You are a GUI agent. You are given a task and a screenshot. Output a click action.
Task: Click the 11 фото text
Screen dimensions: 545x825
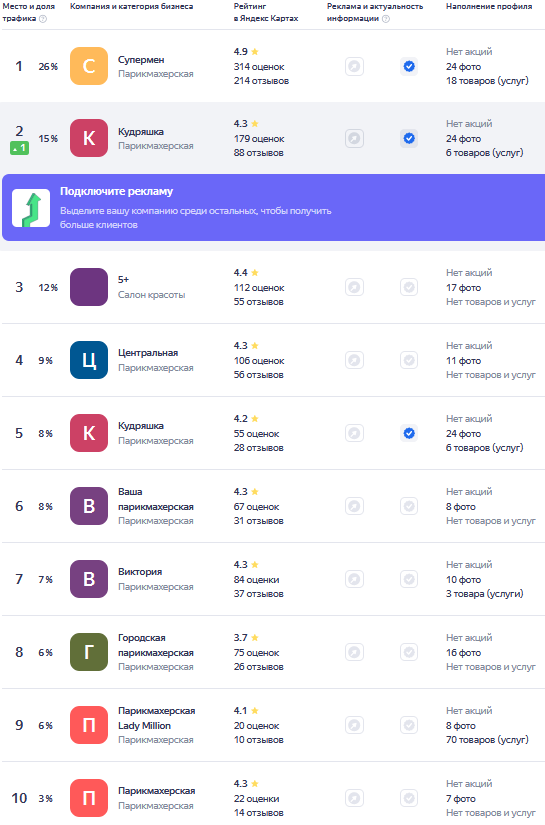(x=463, y=361)
